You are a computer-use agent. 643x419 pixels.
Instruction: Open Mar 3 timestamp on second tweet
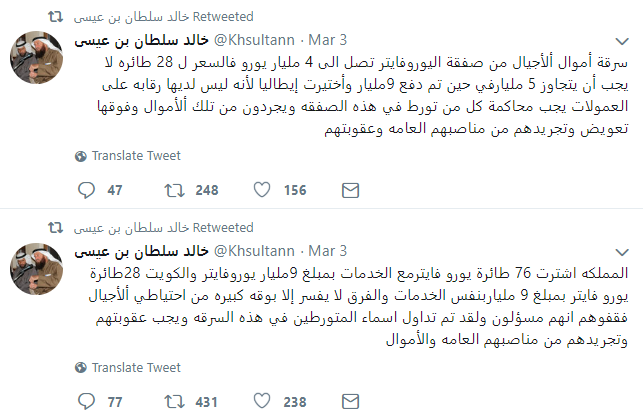coord(328,251)
